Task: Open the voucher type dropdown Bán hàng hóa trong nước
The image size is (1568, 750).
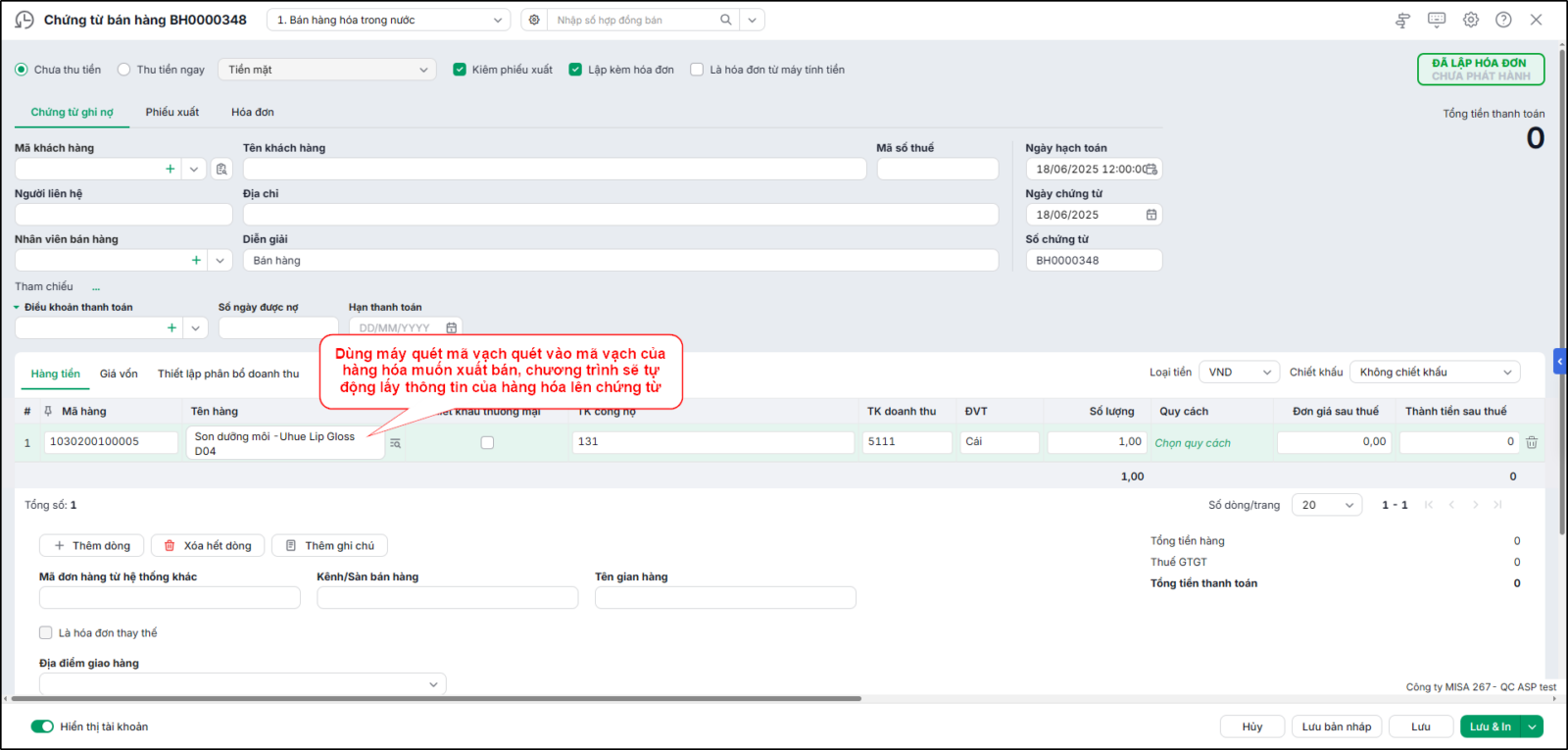Action: 388,20
